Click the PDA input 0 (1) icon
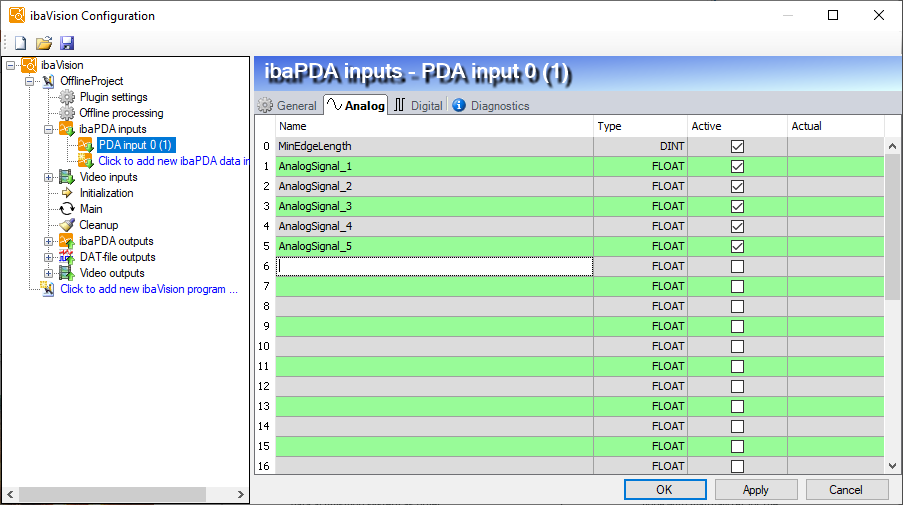903x505 pixels. click(86, 145)
